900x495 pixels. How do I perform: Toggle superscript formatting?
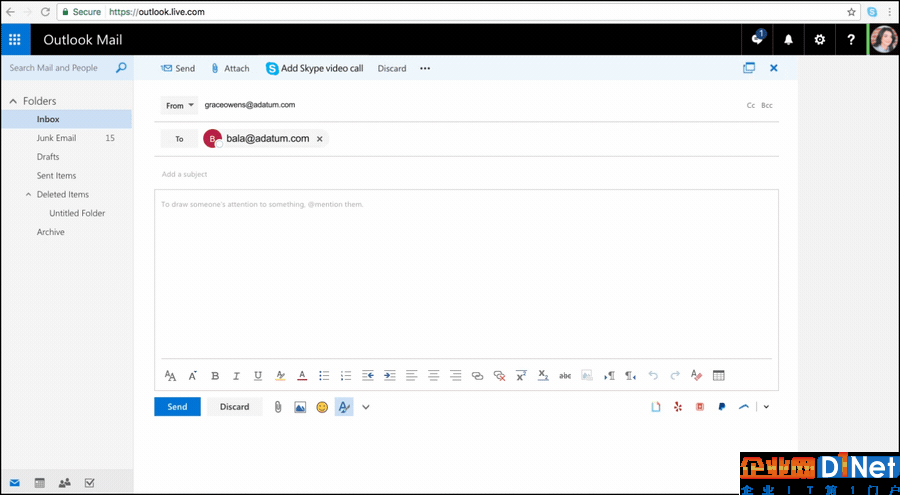click(x=521, y=376)
